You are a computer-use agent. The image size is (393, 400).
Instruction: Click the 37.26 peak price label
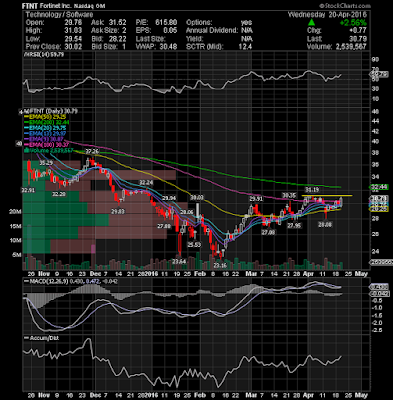[92, 152]
